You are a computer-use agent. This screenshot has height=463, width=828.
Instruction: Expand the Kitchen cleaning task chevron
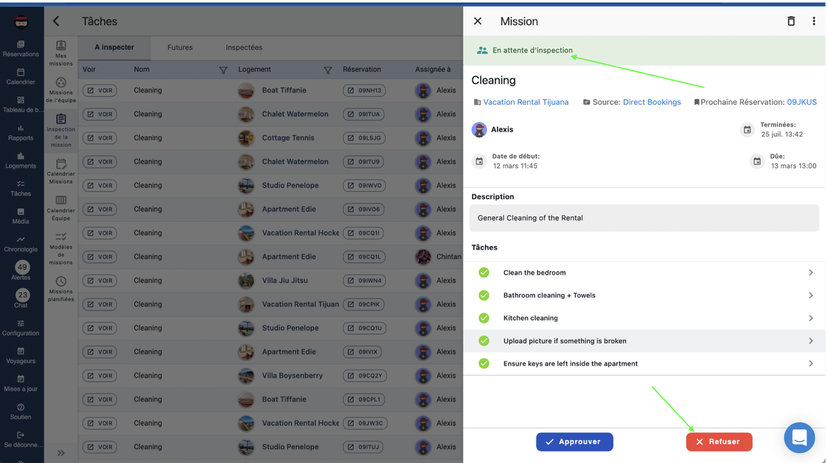tap(811, 318)
